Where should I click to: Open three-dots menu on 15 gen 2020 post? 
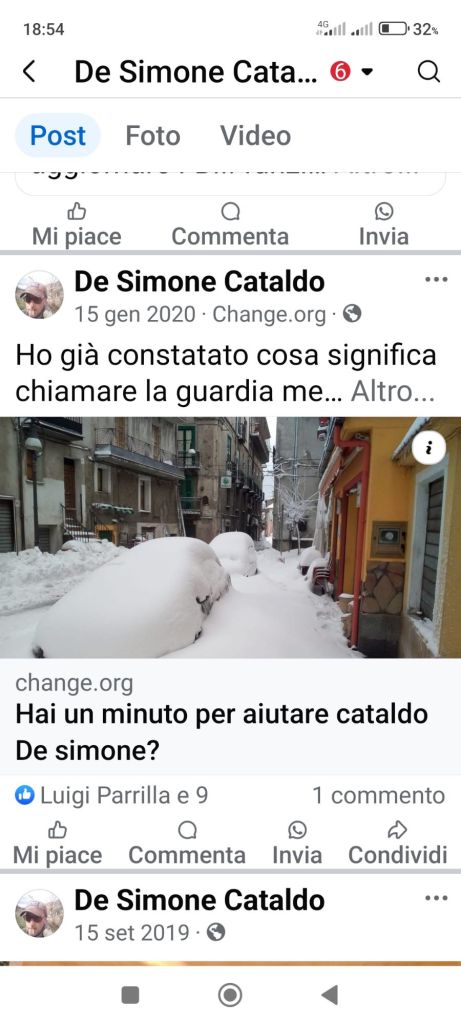436,280
